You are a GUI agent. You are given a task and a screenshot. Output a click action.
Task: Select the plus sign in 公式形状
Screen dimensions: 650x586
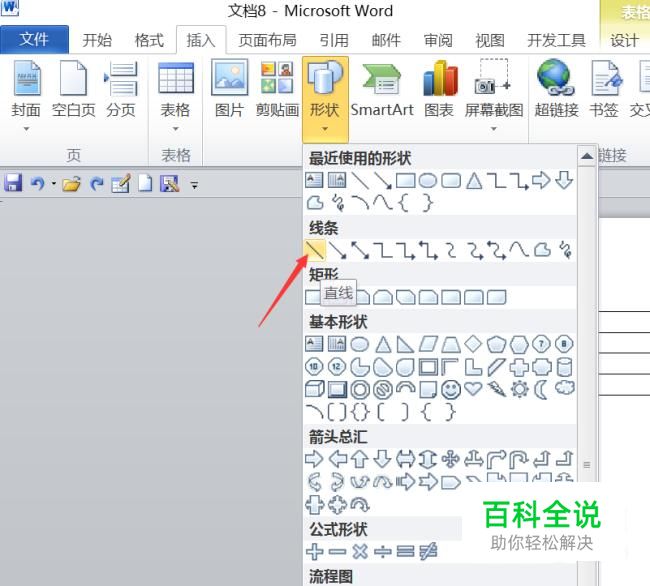(x=315, y=552)
